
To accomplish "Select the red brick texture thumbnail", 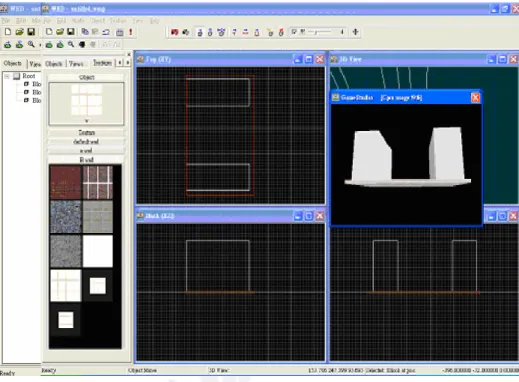I will tap(65, 182).
